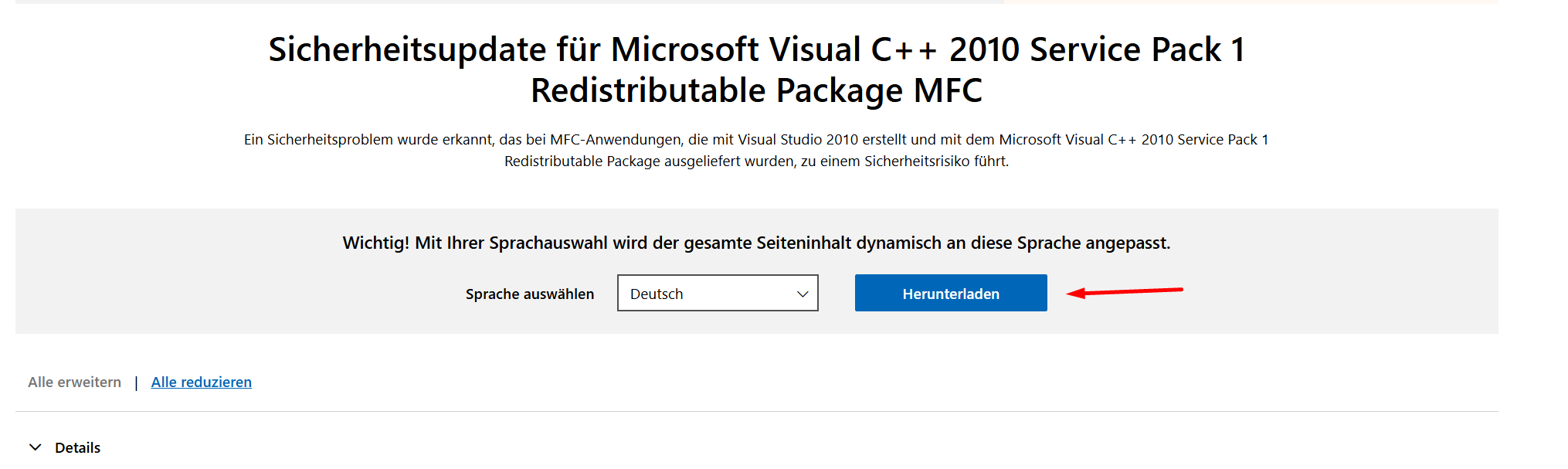Click the heading line Redistributable Package MFC
The width and height of the screenshot is (1568, 469).
tap(756, 90)
